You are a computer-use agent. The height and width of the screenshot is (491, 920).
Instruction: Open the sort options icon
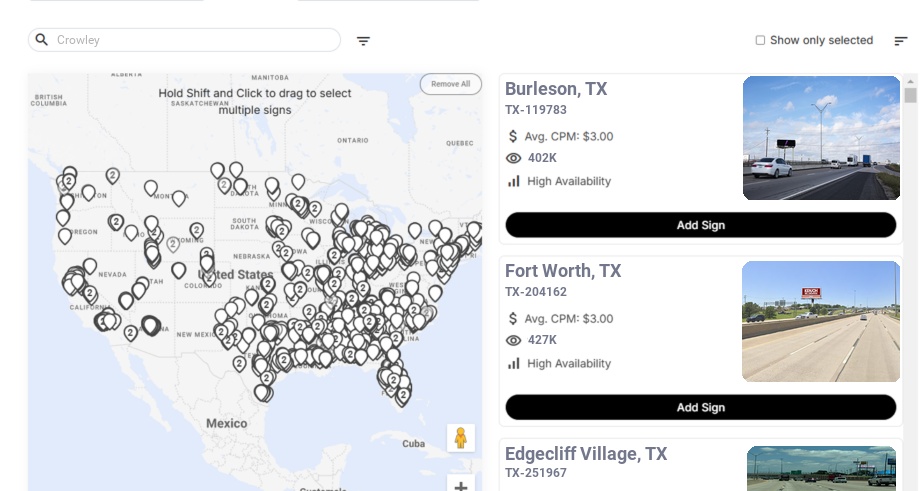tap(900, 41)
